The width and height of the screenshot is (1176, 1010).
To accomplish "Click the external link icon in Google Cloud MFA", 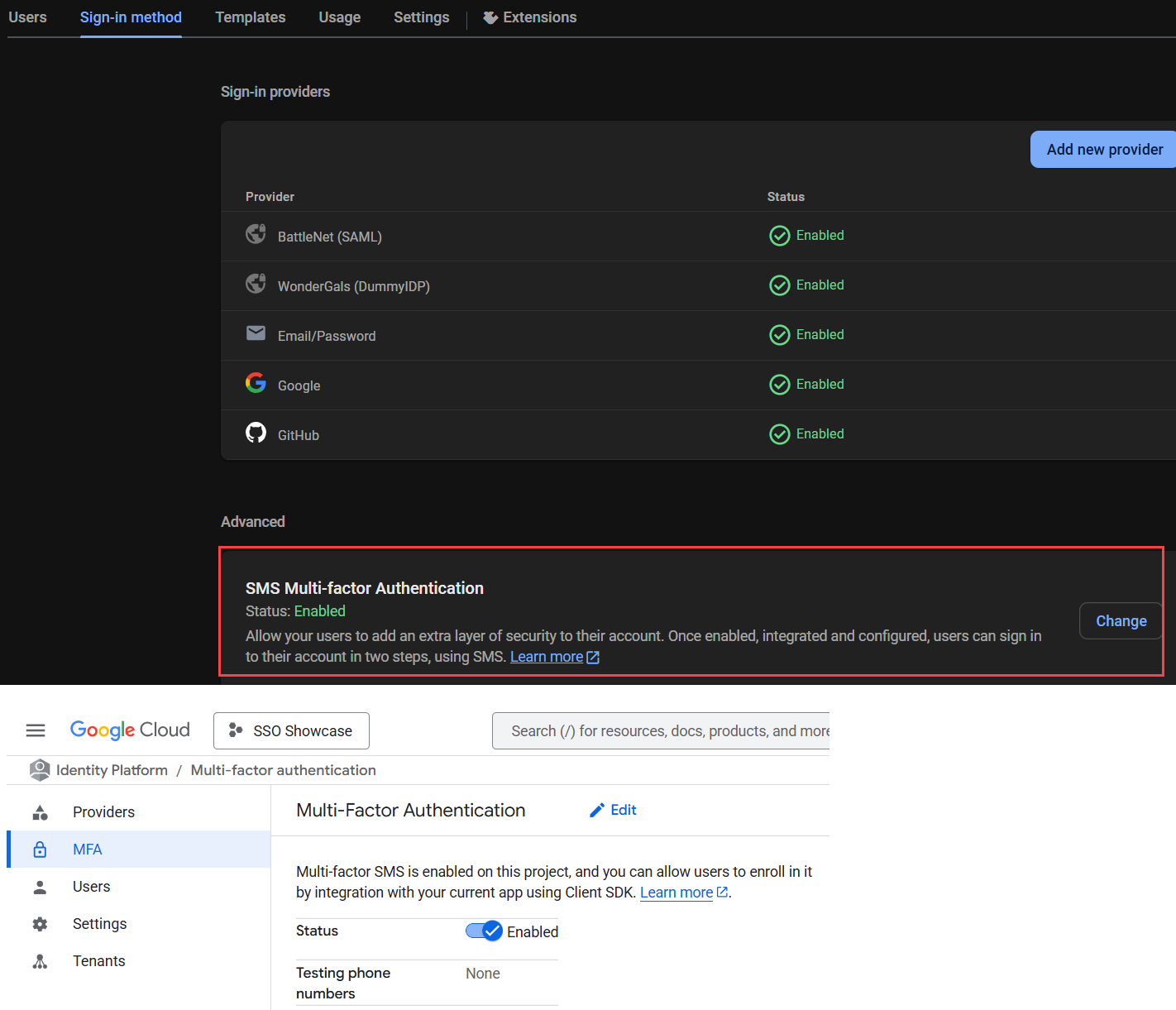I will tap(722, 893).
